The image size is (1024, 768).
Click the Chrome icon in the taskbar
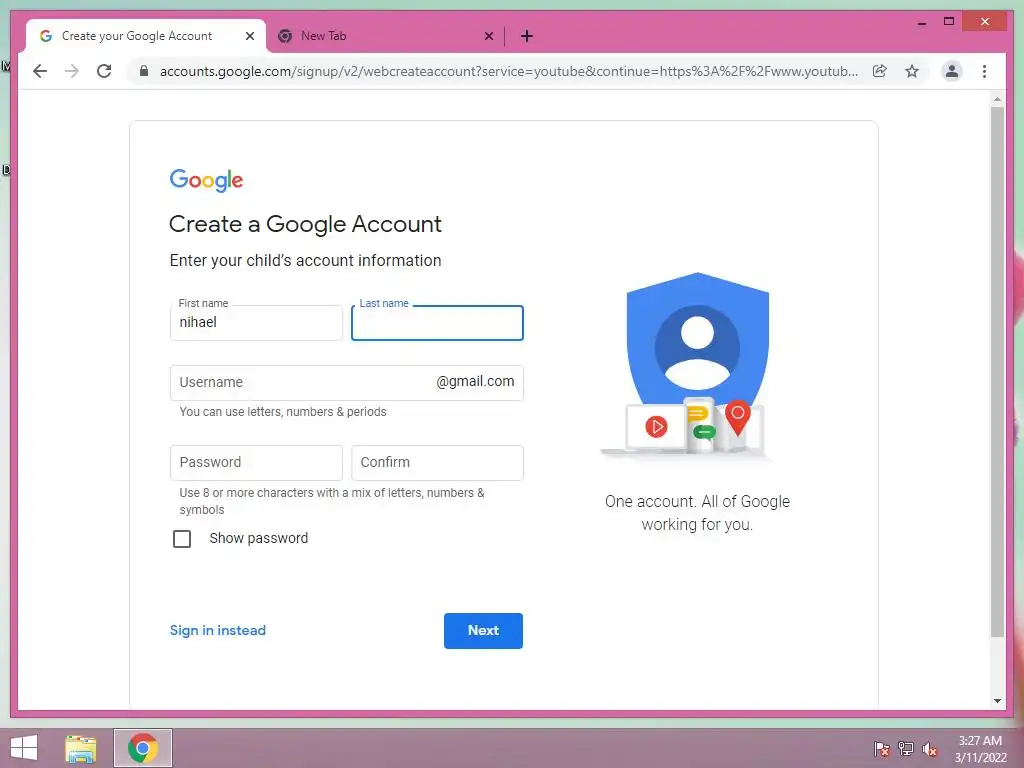tap(143, 748)
